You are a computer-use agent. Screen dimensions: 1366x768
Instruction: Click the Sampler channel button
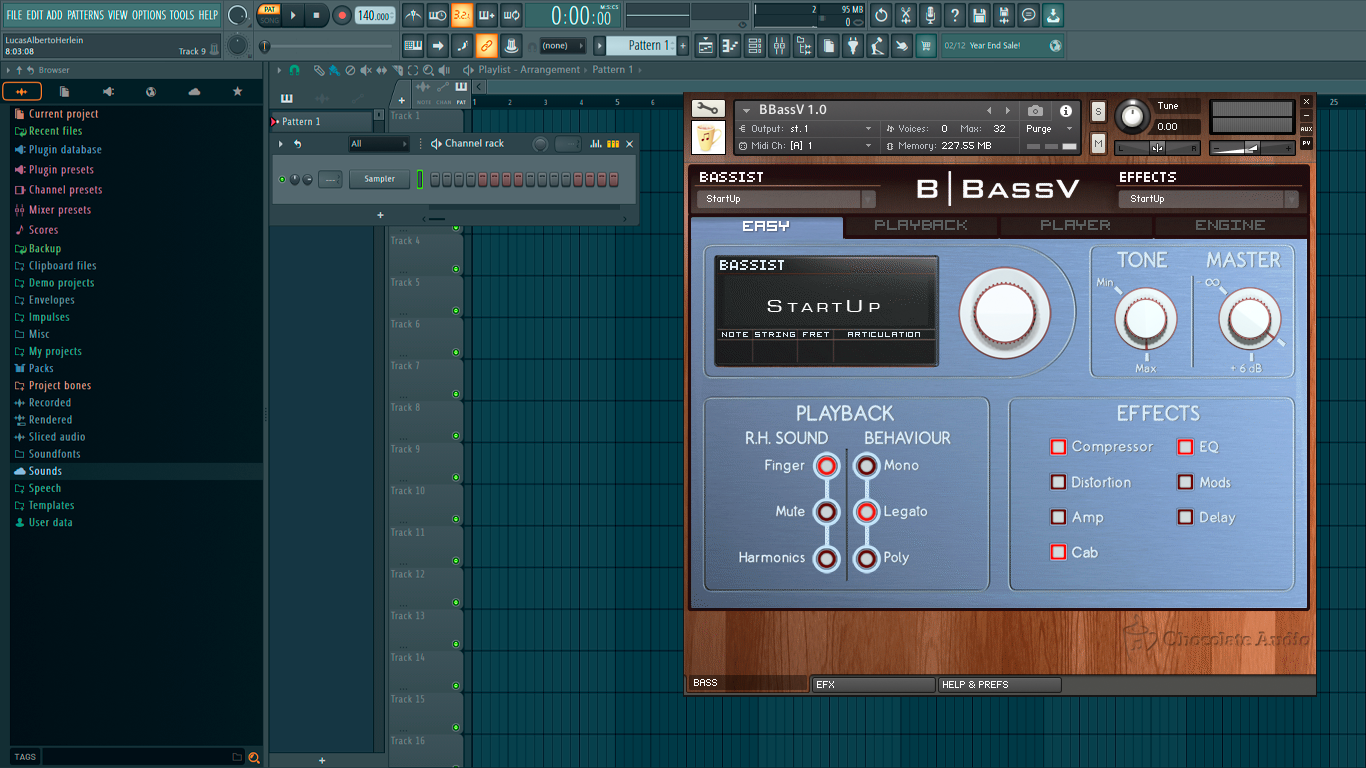(379, 179)
